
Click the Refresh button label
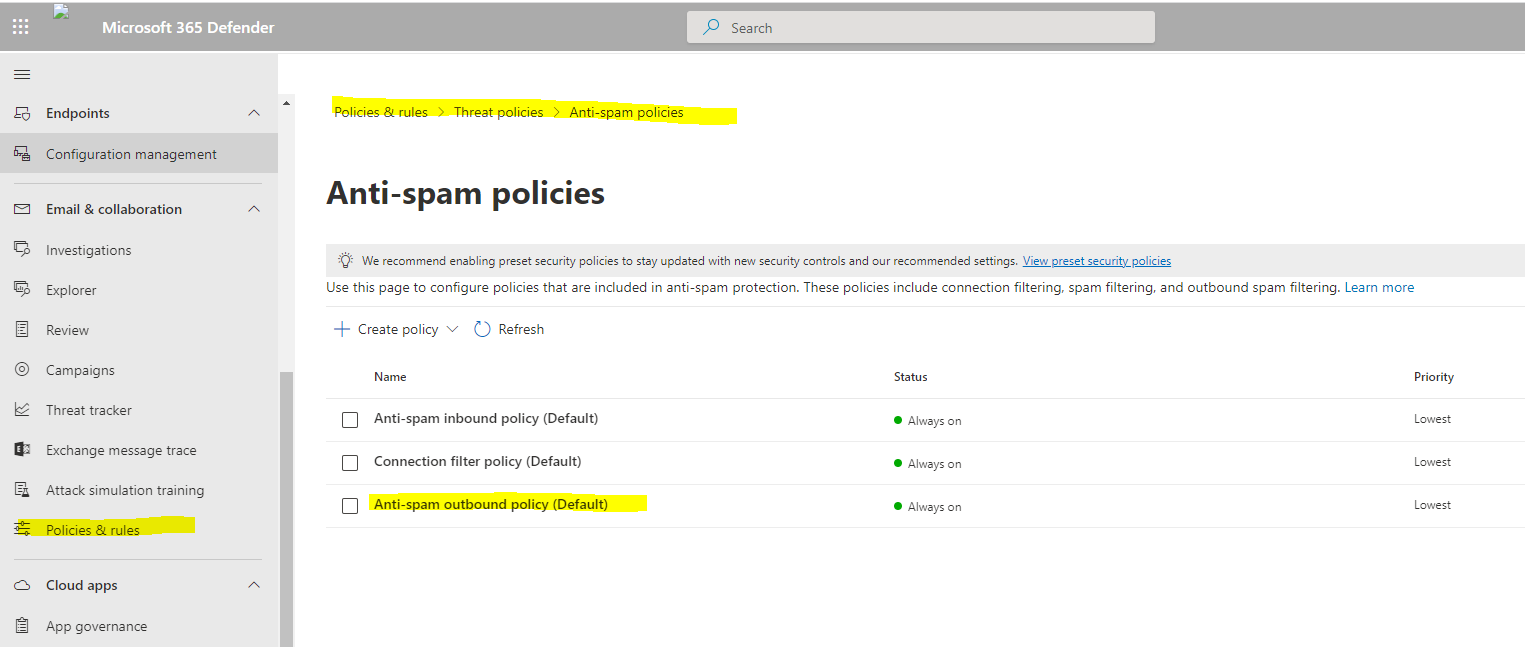pos(521,329)
